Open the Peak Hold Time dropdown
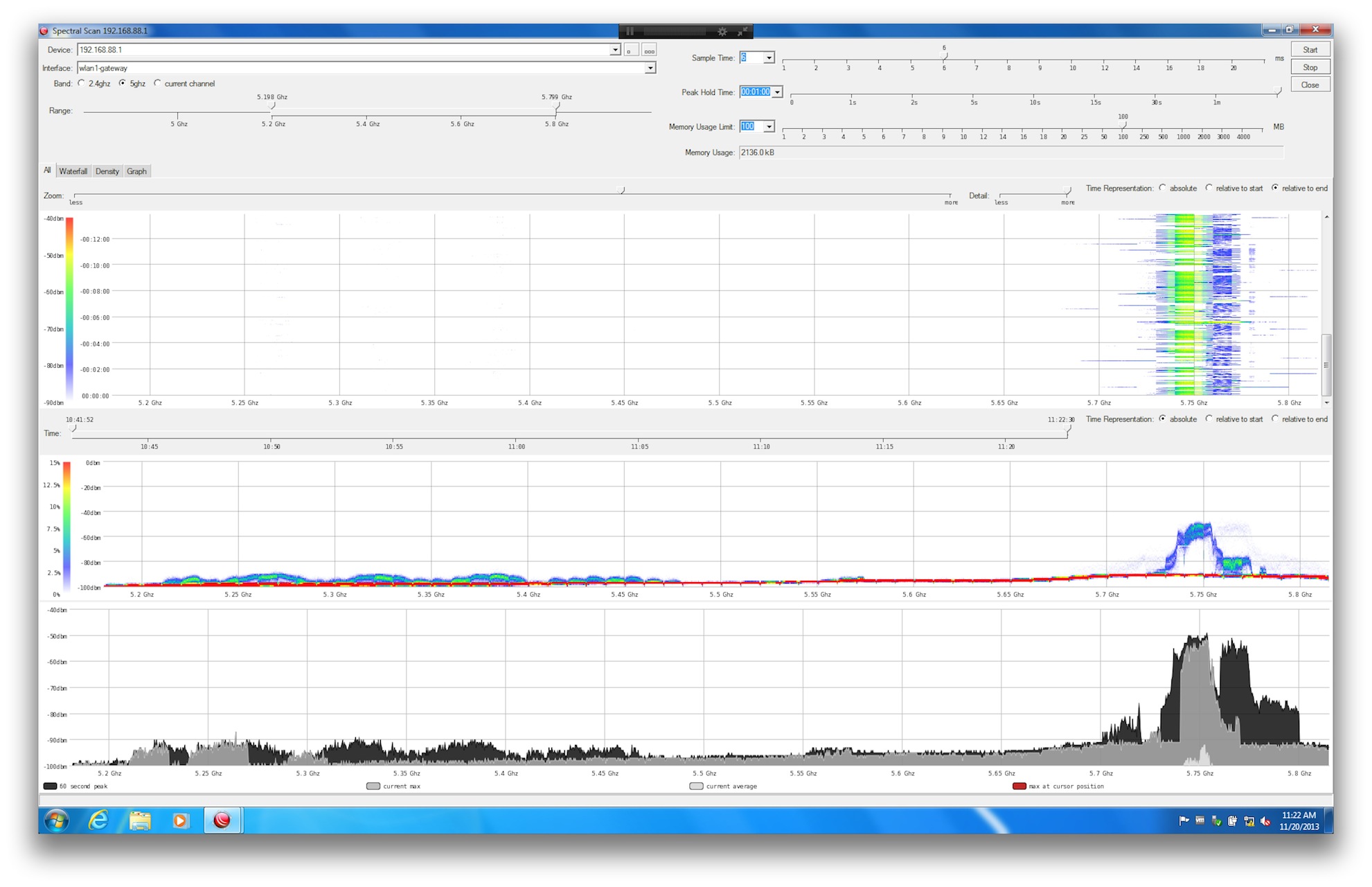 (x=777, y=92)
